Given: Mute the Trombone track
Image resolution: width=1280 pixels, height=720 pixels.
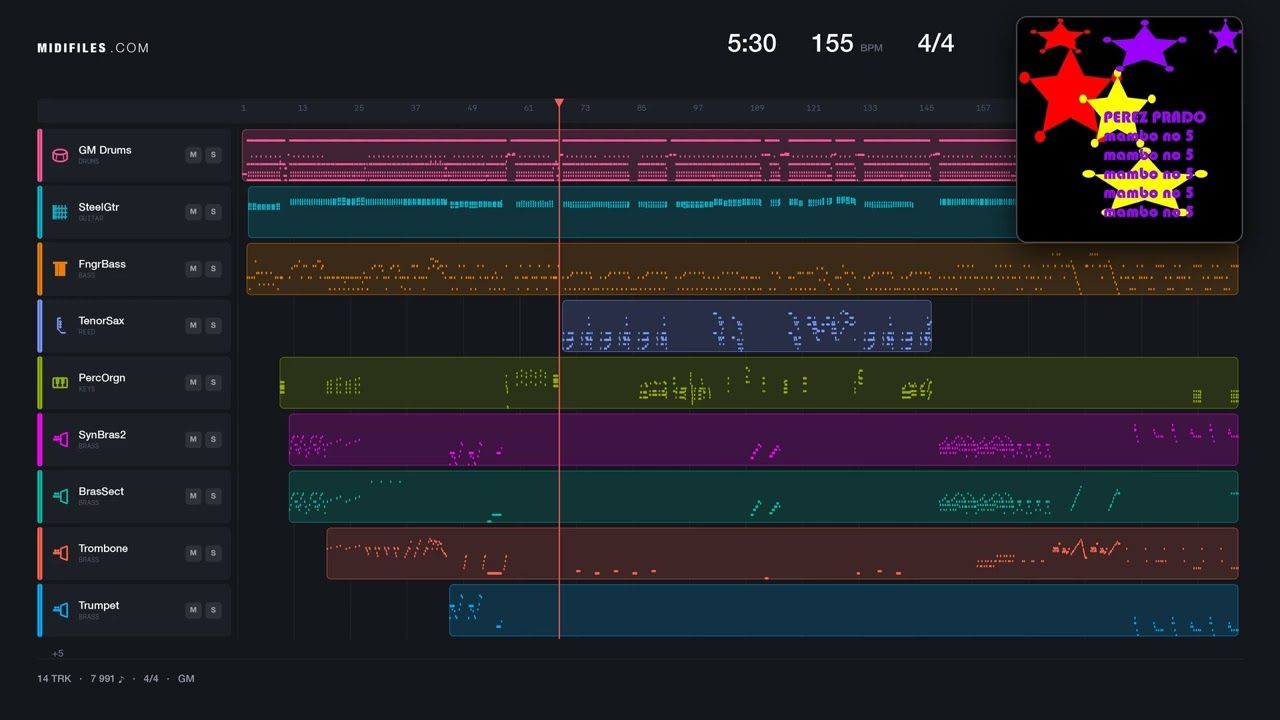Looking at the screenshot, I should click(193, 554).
